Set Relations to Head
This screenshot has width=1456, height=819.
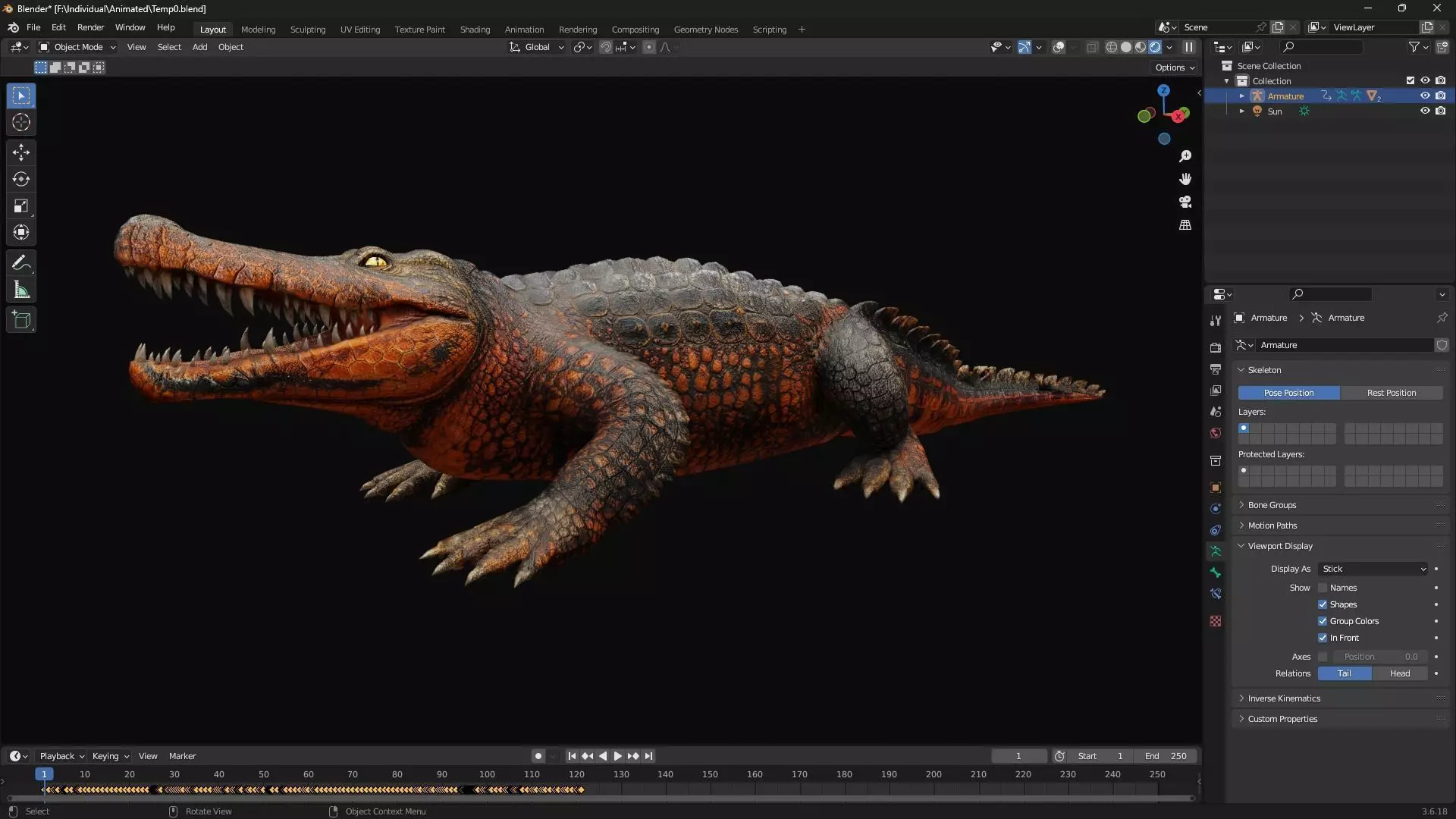(1400, 673)
